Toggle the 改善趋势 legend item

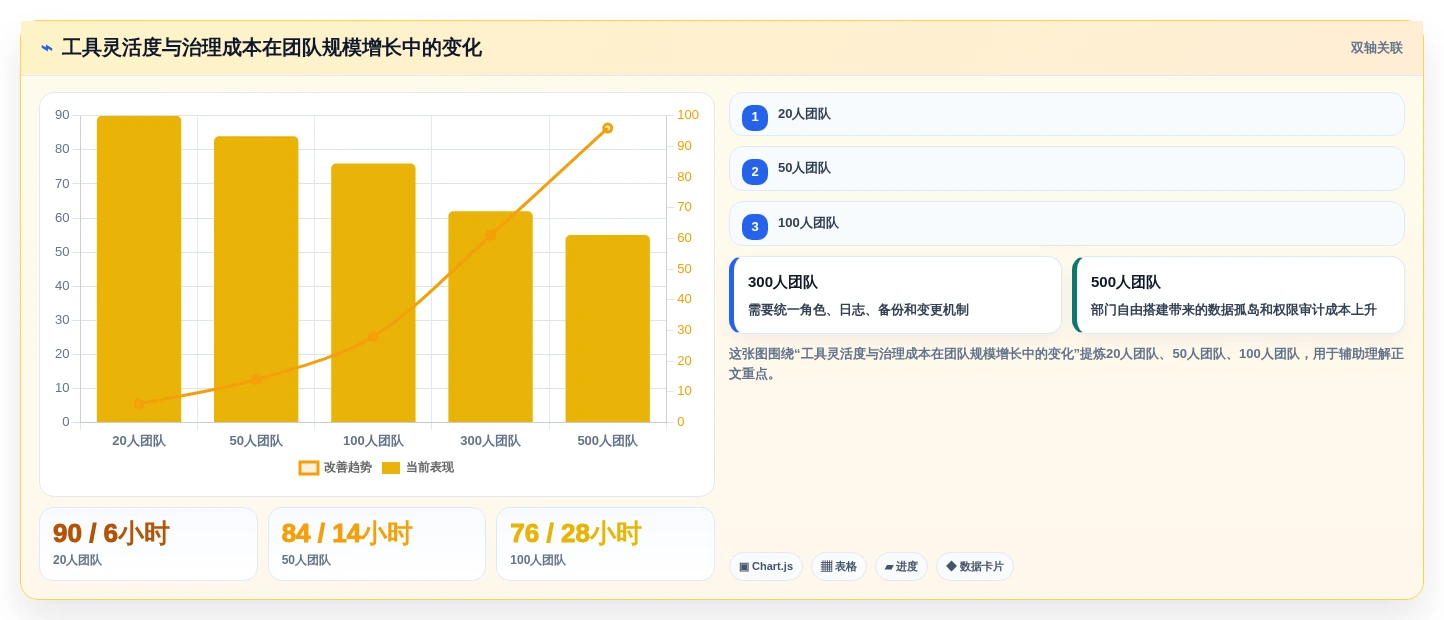(335, 468)
